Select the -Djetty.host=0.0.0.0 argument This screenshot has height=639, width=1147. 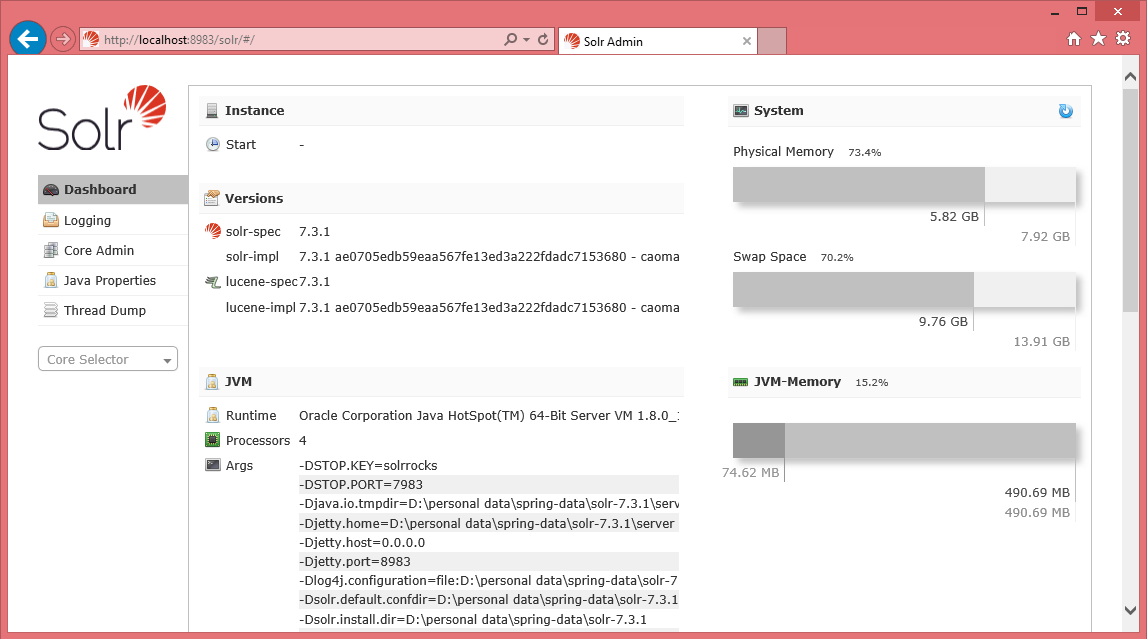(x=362, y=542)
